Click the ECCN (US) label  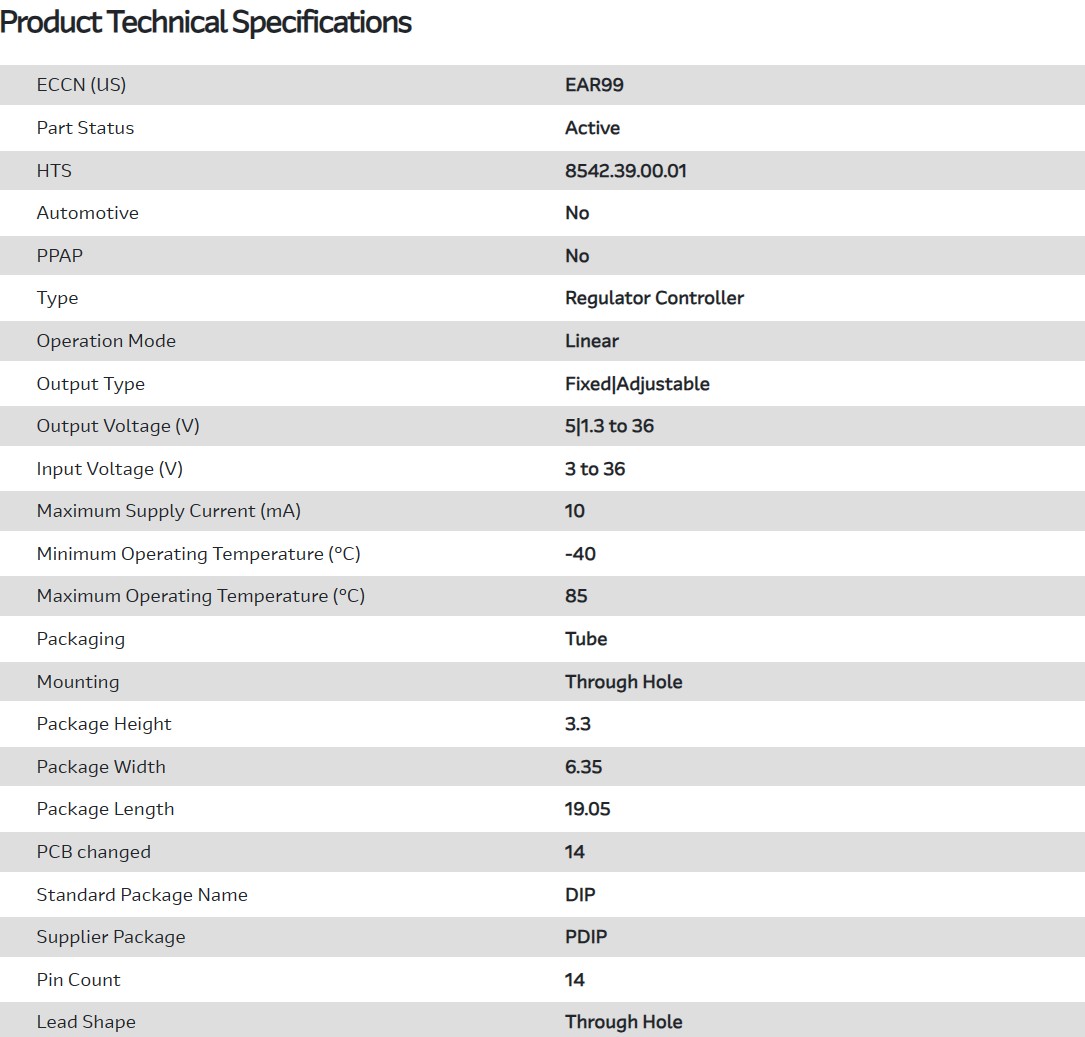pos(81,85)
